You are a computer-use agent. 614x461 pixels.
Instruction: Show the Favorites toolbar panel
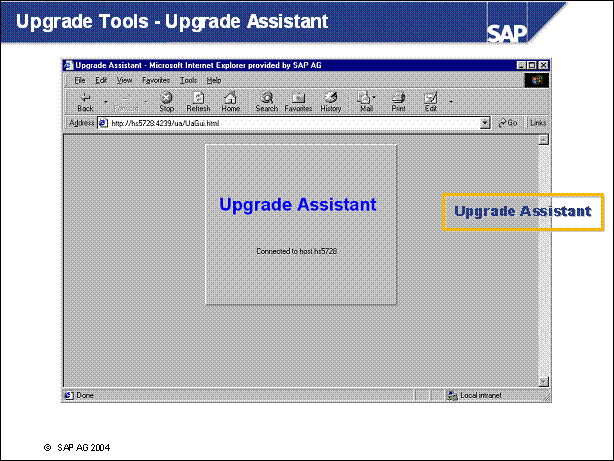pos(298,101)
